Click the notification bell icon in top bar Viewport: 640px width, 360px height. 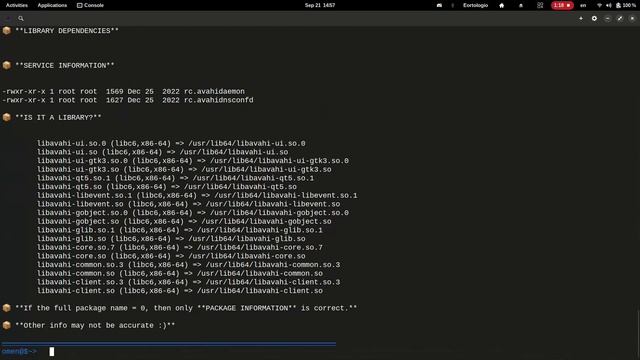[x=521, y=5]
